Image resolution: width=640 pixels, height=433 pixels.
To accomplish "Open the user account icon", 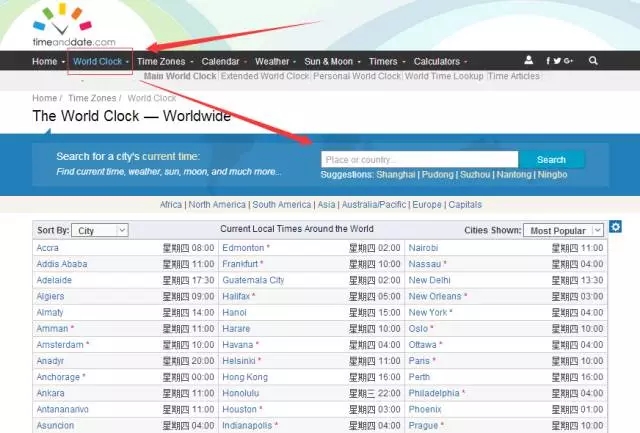I will point(528,61).
